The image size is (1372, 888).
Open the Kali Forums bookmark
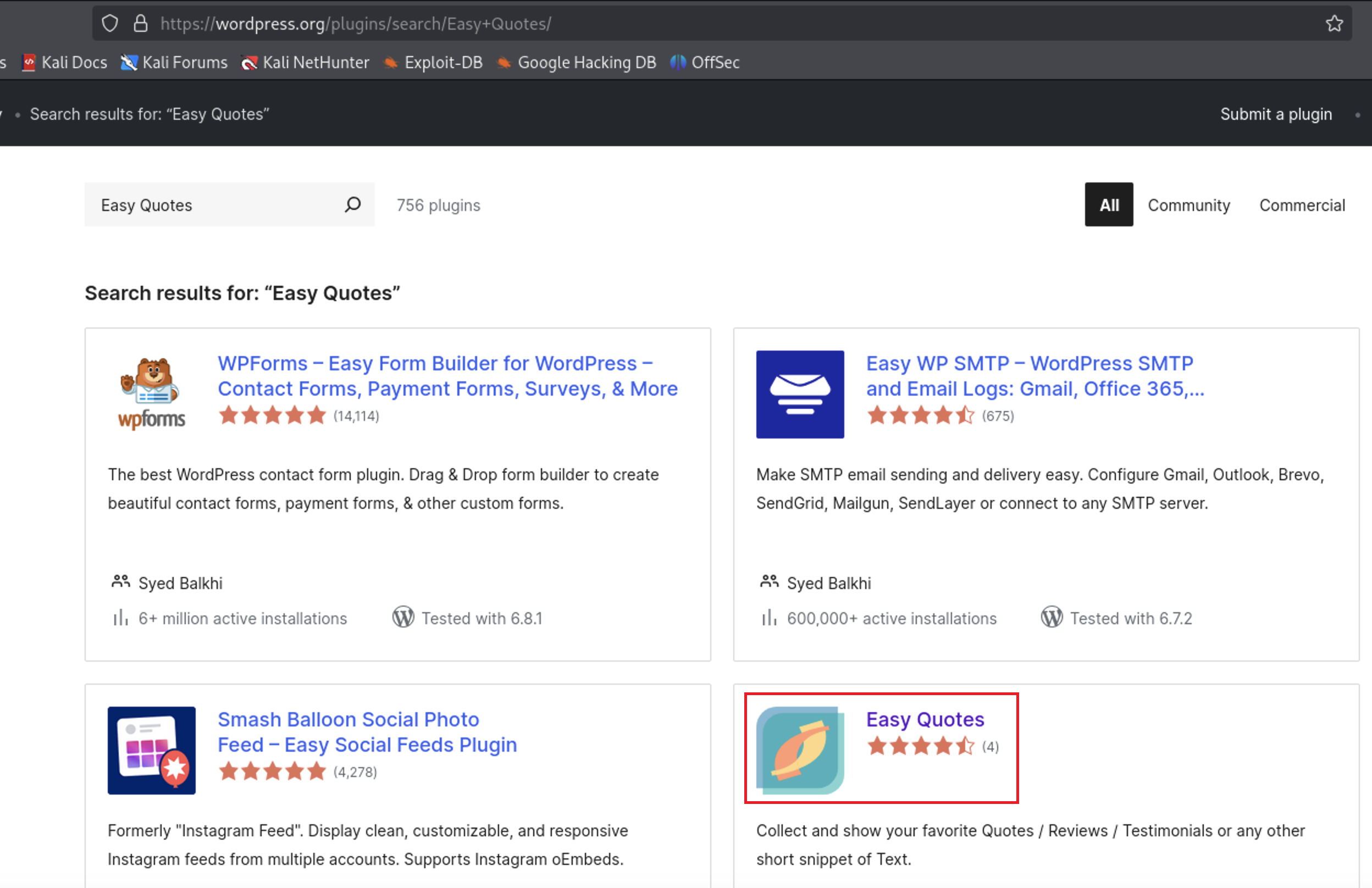[x=174, y=62]
